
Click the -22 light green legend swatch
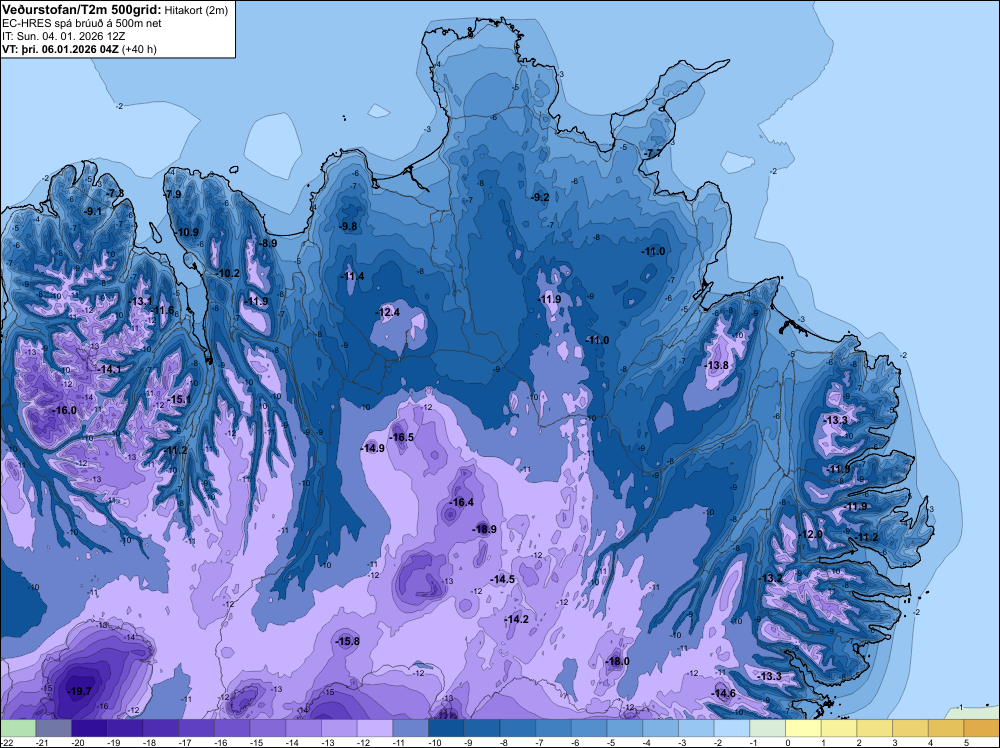[18, 728]
